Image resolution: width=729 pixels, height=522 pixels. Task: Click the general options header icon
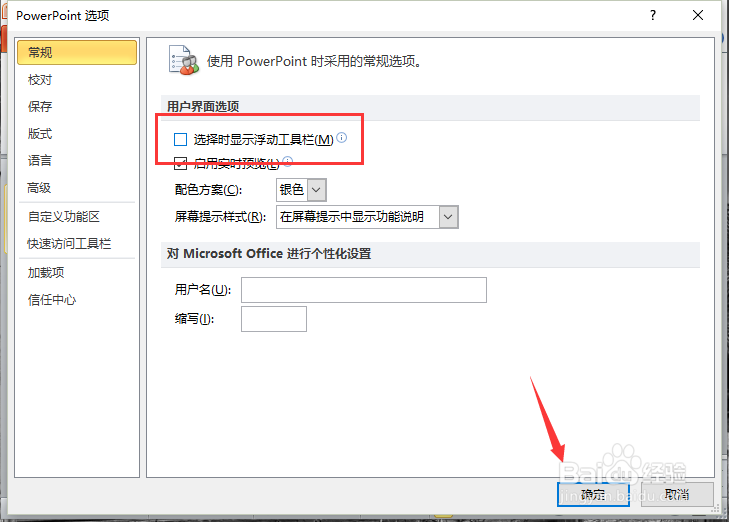pyautogui.click(x=184, y=60)
